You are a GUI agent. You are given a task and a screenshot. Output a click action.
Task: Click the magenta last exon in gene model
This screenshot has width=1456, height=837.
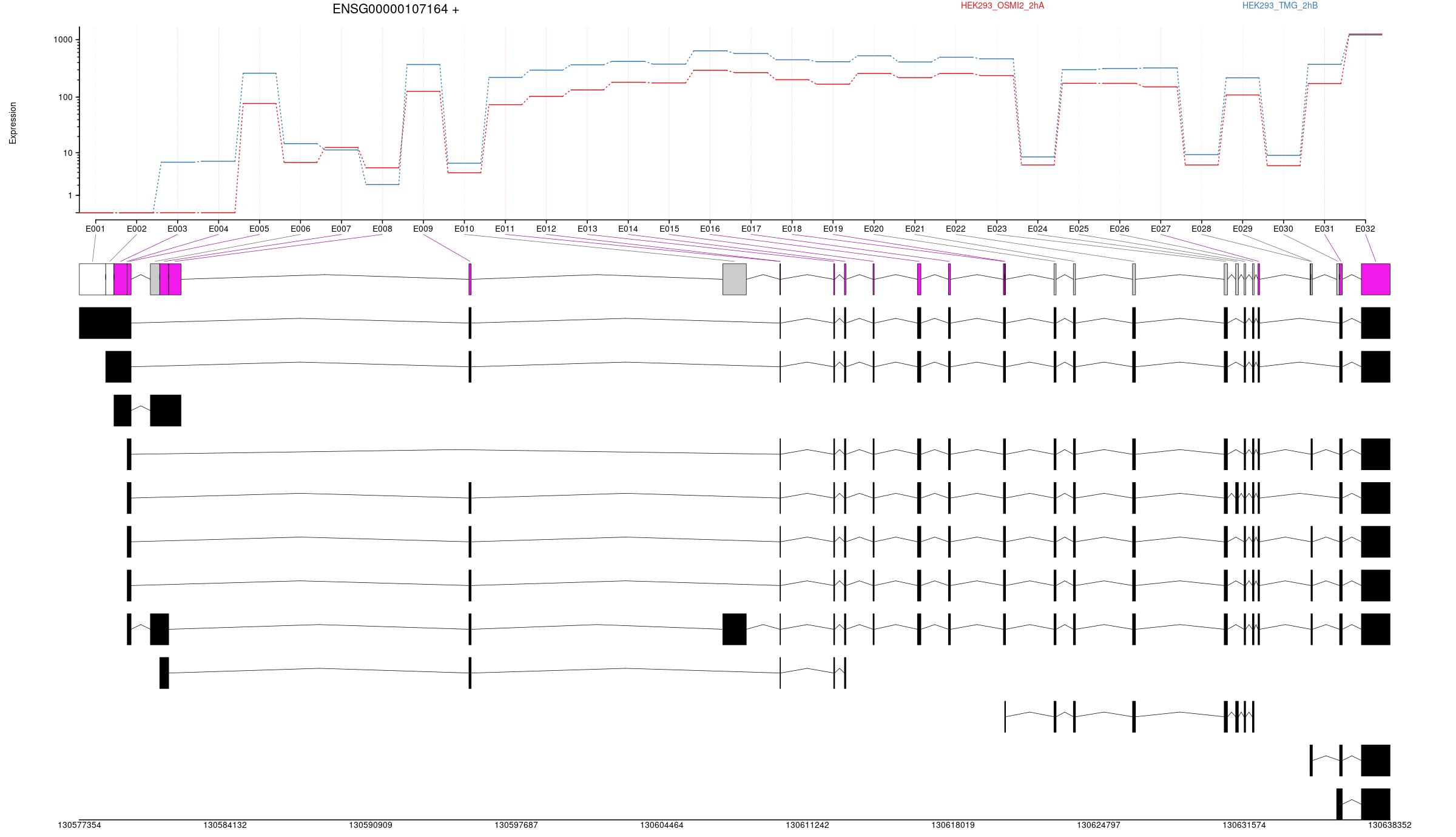pos(1376,279)
